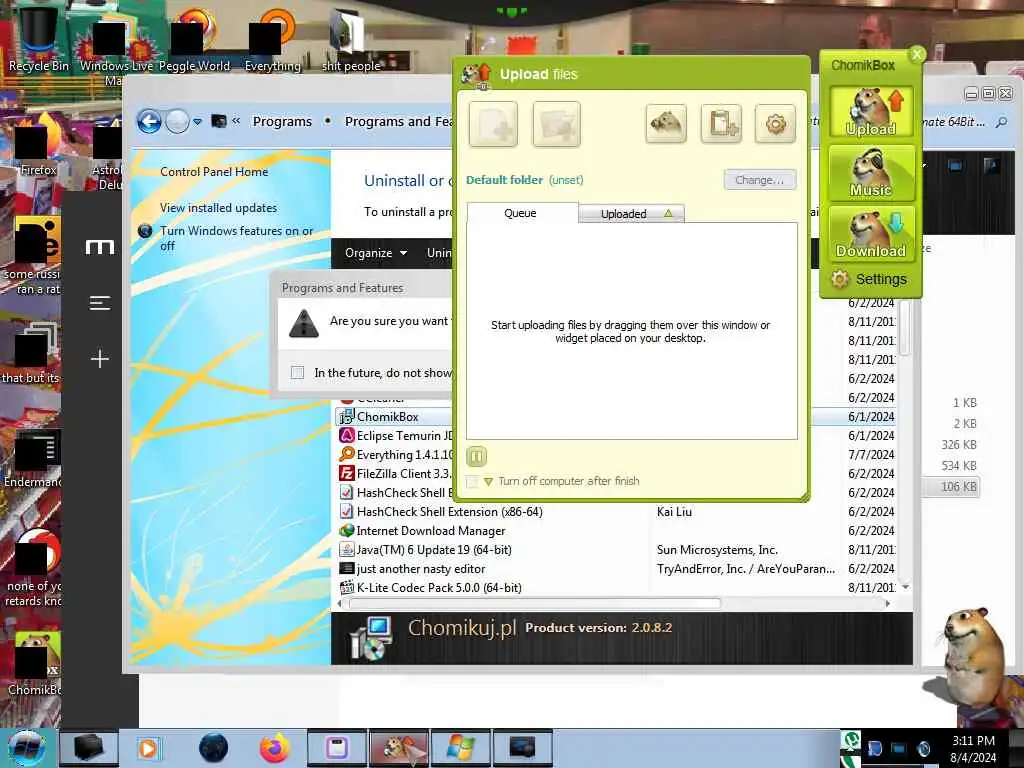Click the plus icon in dark sidebar
1024x768 pixels.
[100, 359]
